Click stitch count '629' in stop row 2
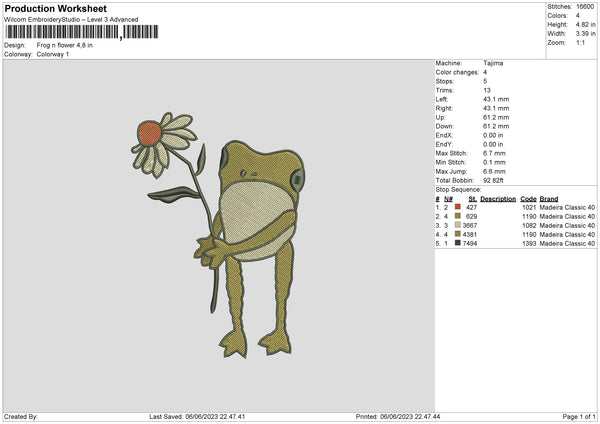Viewport: 600px width, 424px height. click(471, 217)
